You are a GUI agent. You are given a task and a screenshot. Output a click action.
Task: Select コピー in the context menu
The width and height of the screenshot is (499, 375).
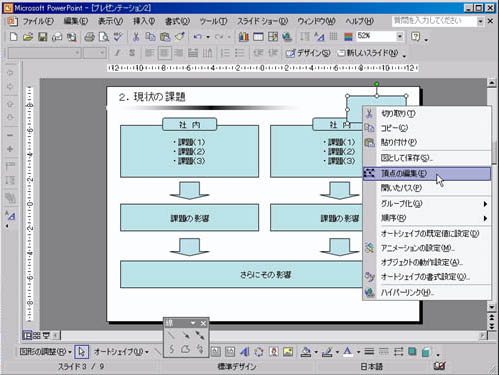427,128
